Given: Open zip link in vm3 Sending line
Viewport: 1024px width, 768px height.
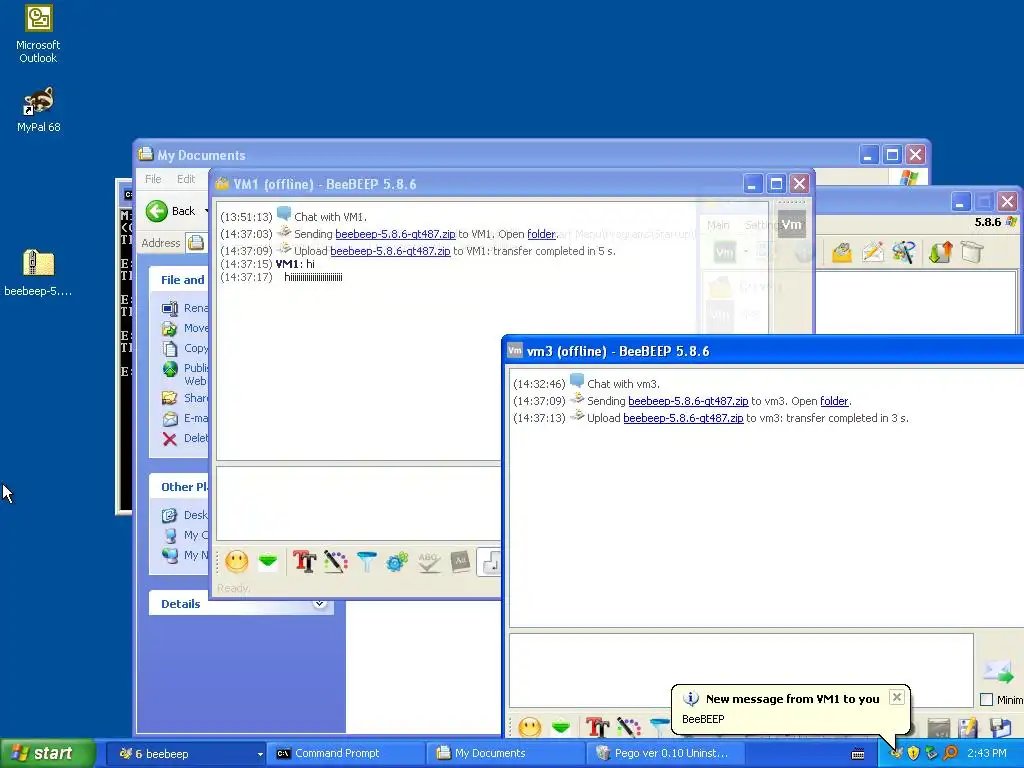Looking at the screenshot, I should [688, 401].
